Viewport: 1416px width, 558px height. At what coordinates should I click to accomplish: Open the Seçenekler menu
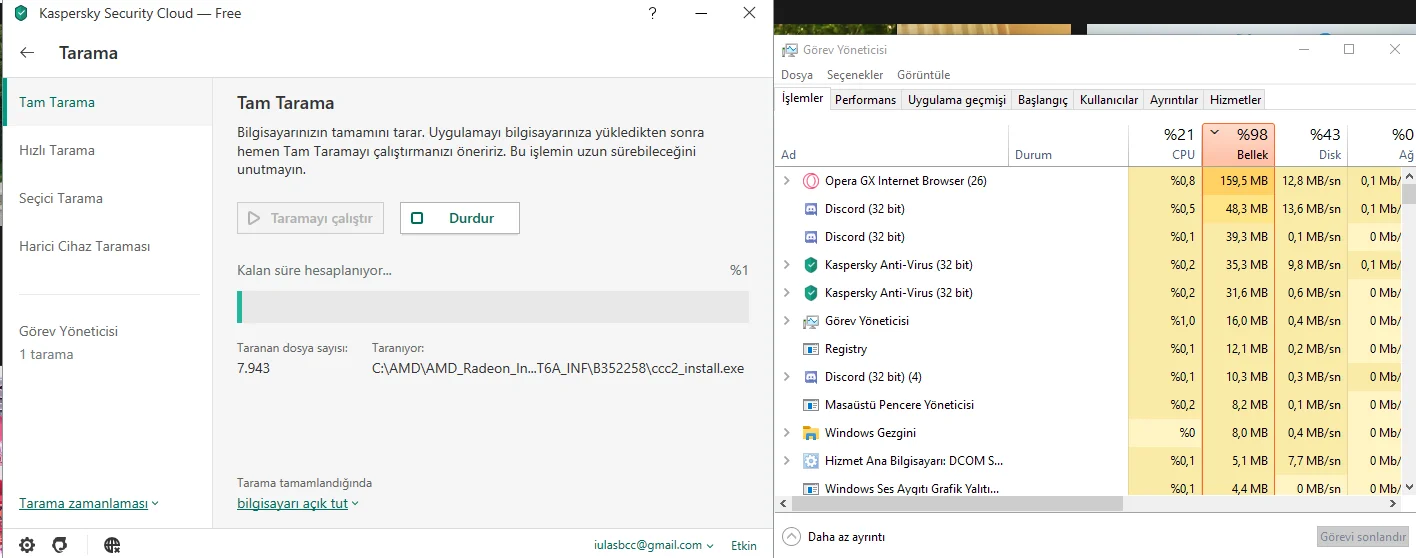pos(854,75)
